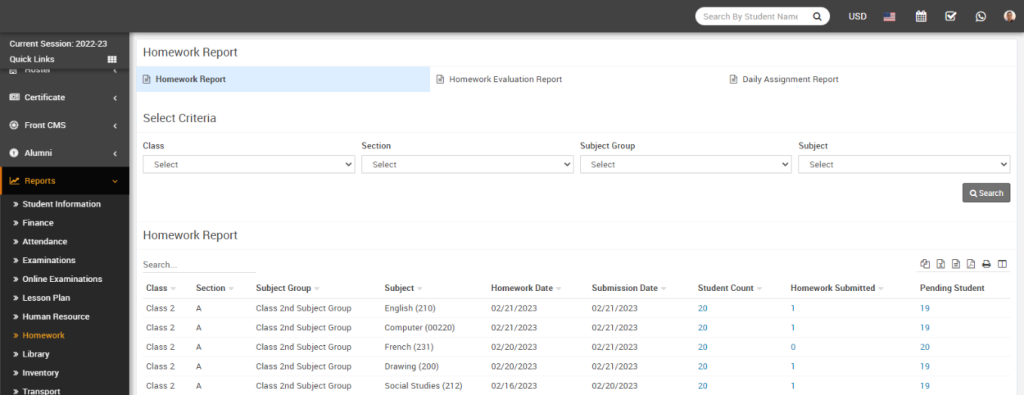Open the user profile avatar

pos(1010,16)
